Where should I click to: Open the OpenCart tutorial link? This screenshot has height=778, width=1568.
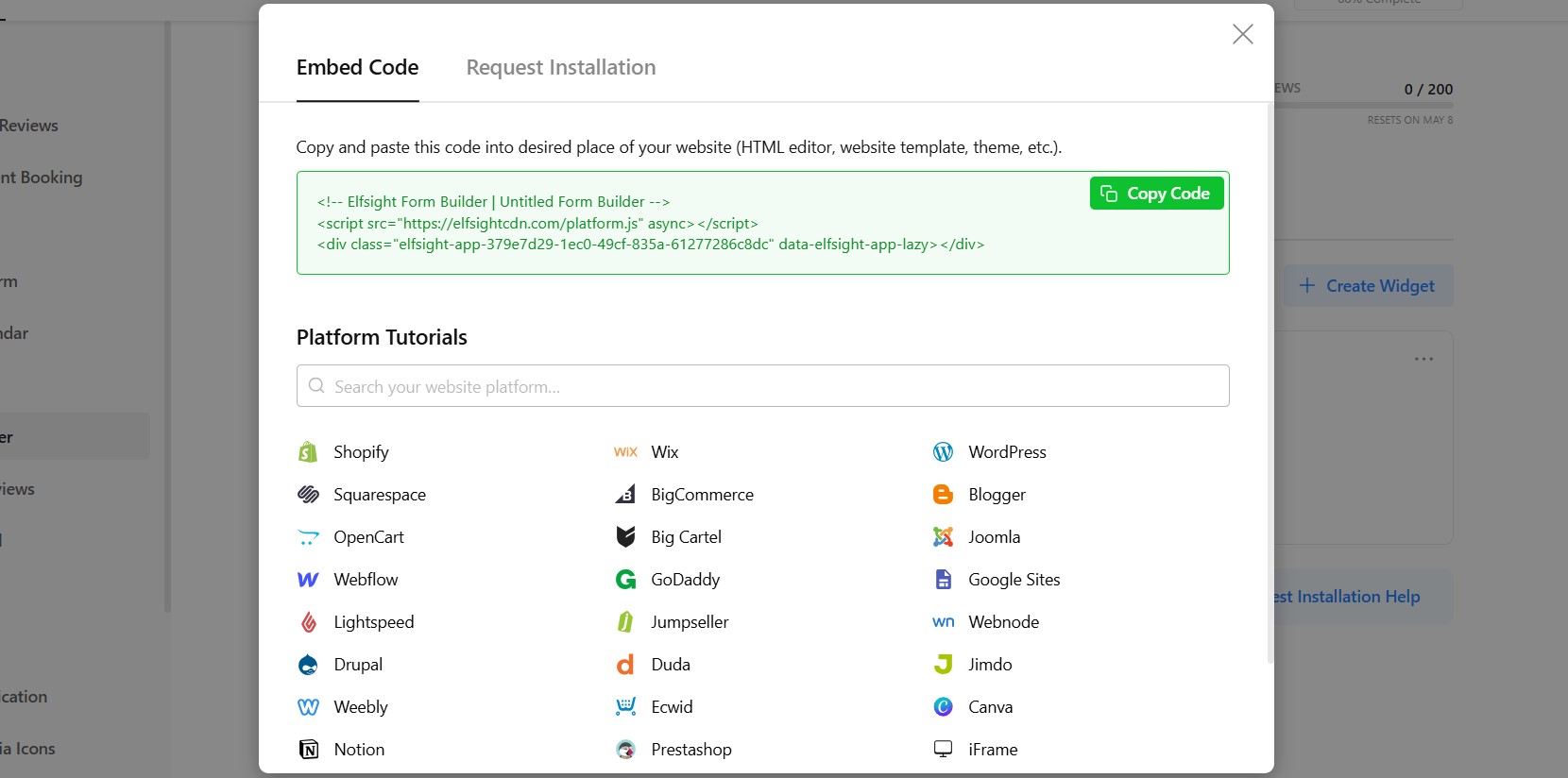tap(368, 537)
